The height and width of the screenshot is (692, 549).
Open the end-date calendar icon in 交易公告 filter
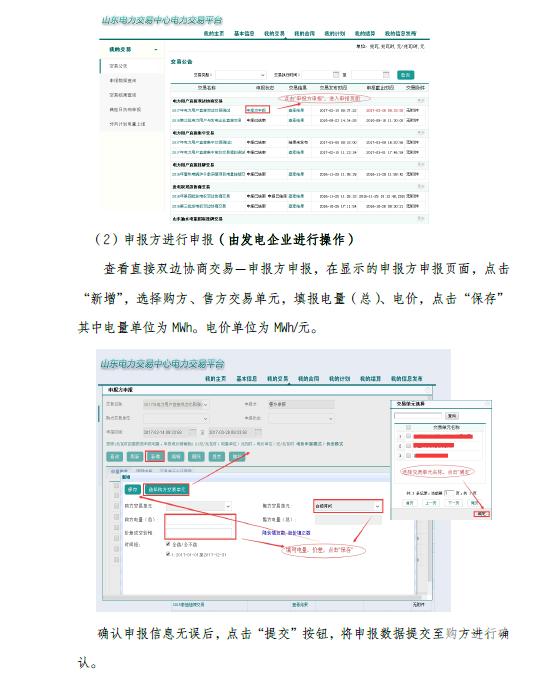tap(386, 75)
